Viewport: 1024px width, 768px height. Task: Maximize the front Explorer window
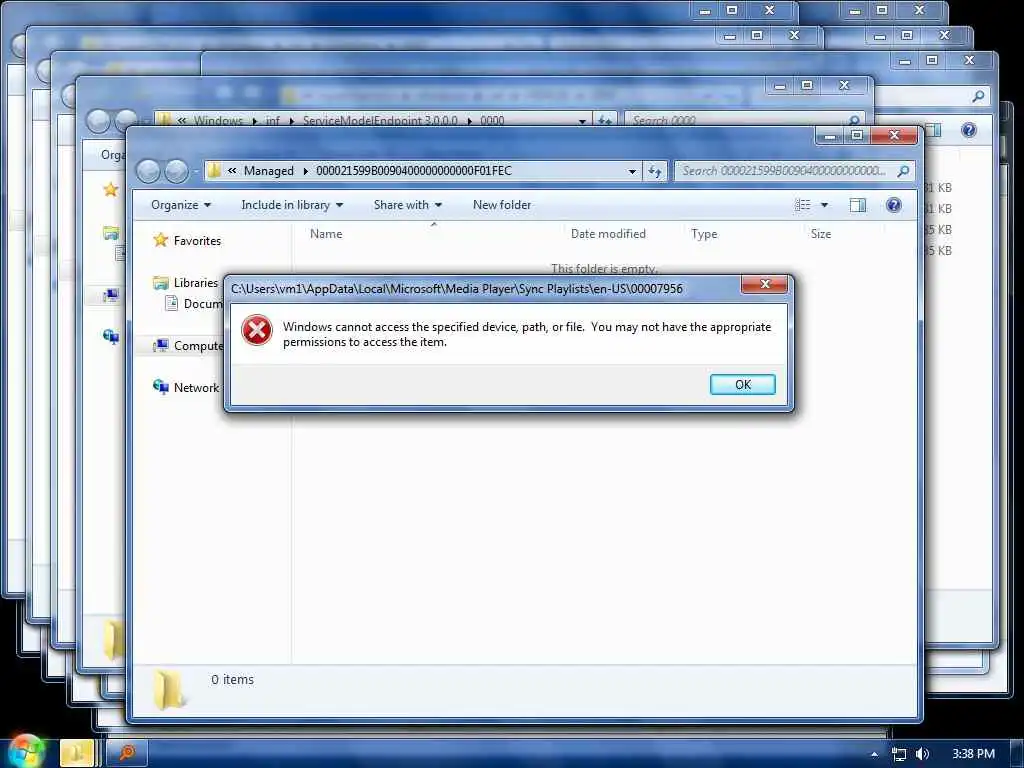[x=857, y=136]
